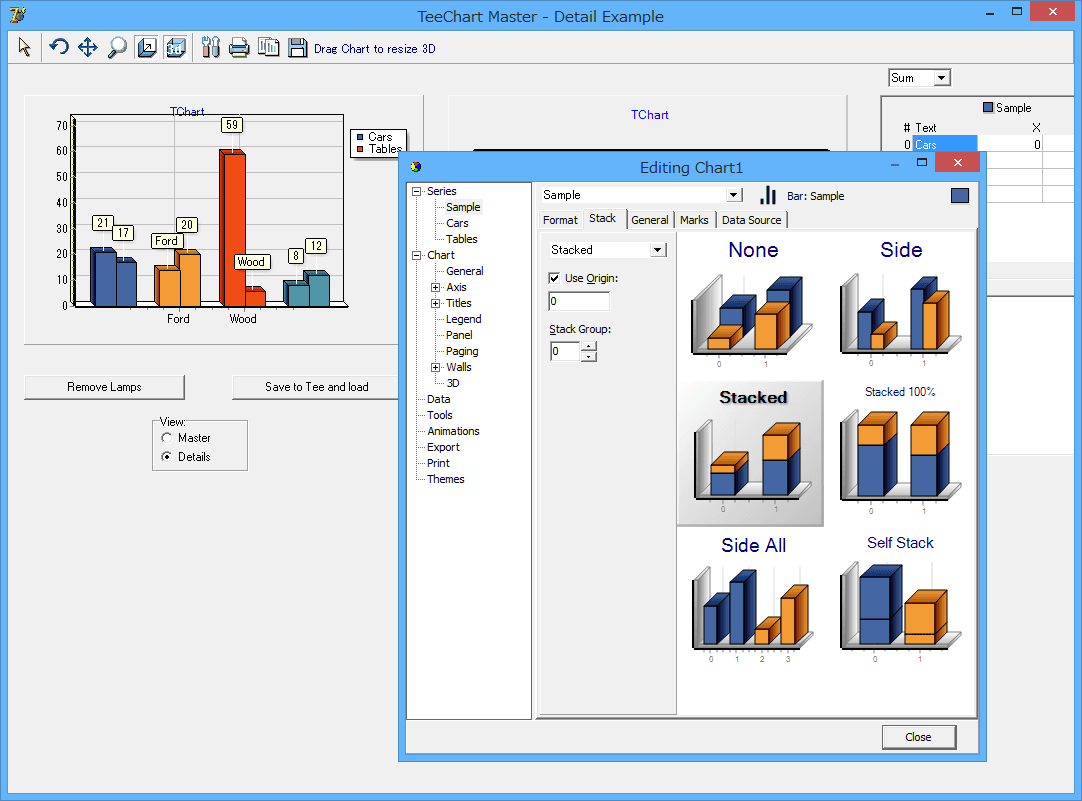Click the copy chart icon
This screenshot has height=801, width=1082.
click(268, 48)
